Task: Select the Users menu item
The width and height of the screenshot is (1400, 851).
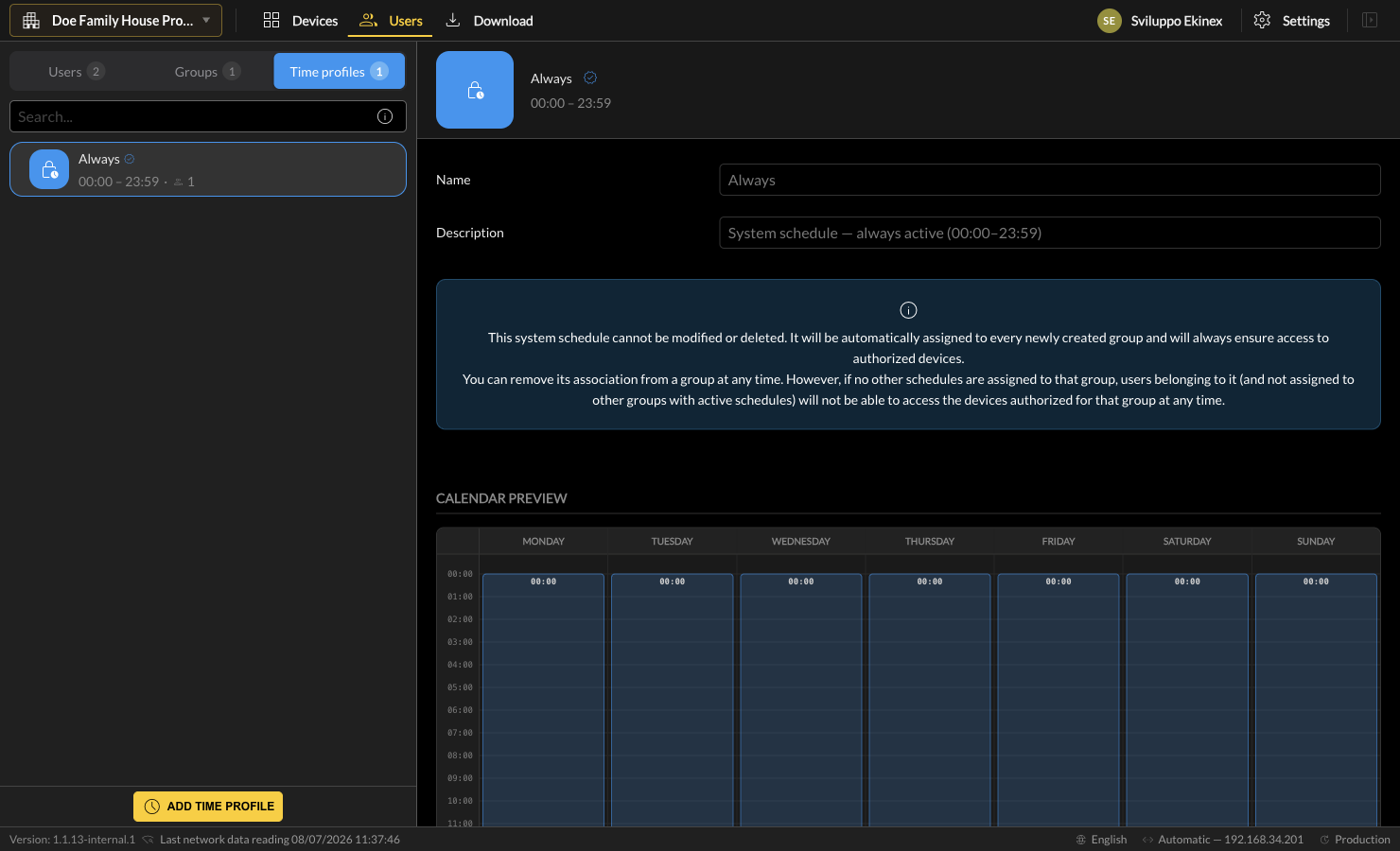Action: click(x=390, y=20)
